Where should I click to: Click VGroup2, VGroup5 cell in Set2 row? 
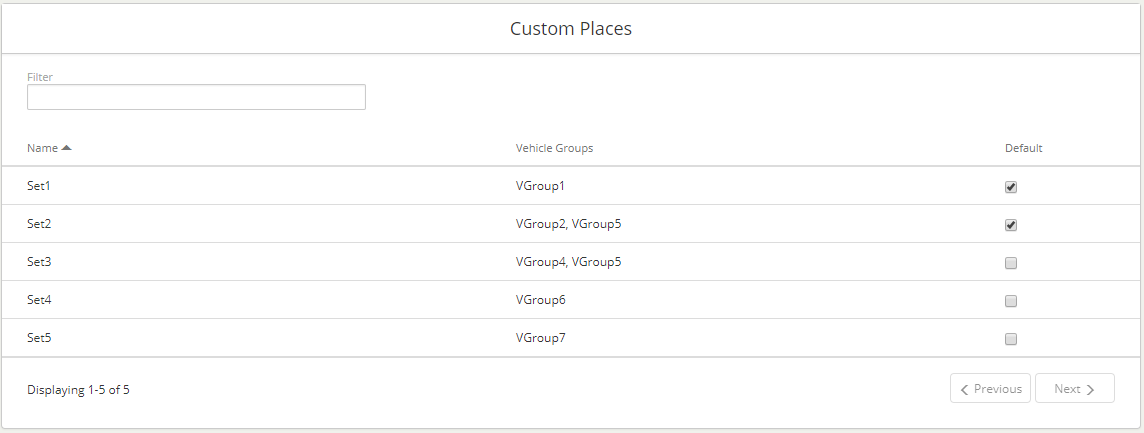[568, 224]
